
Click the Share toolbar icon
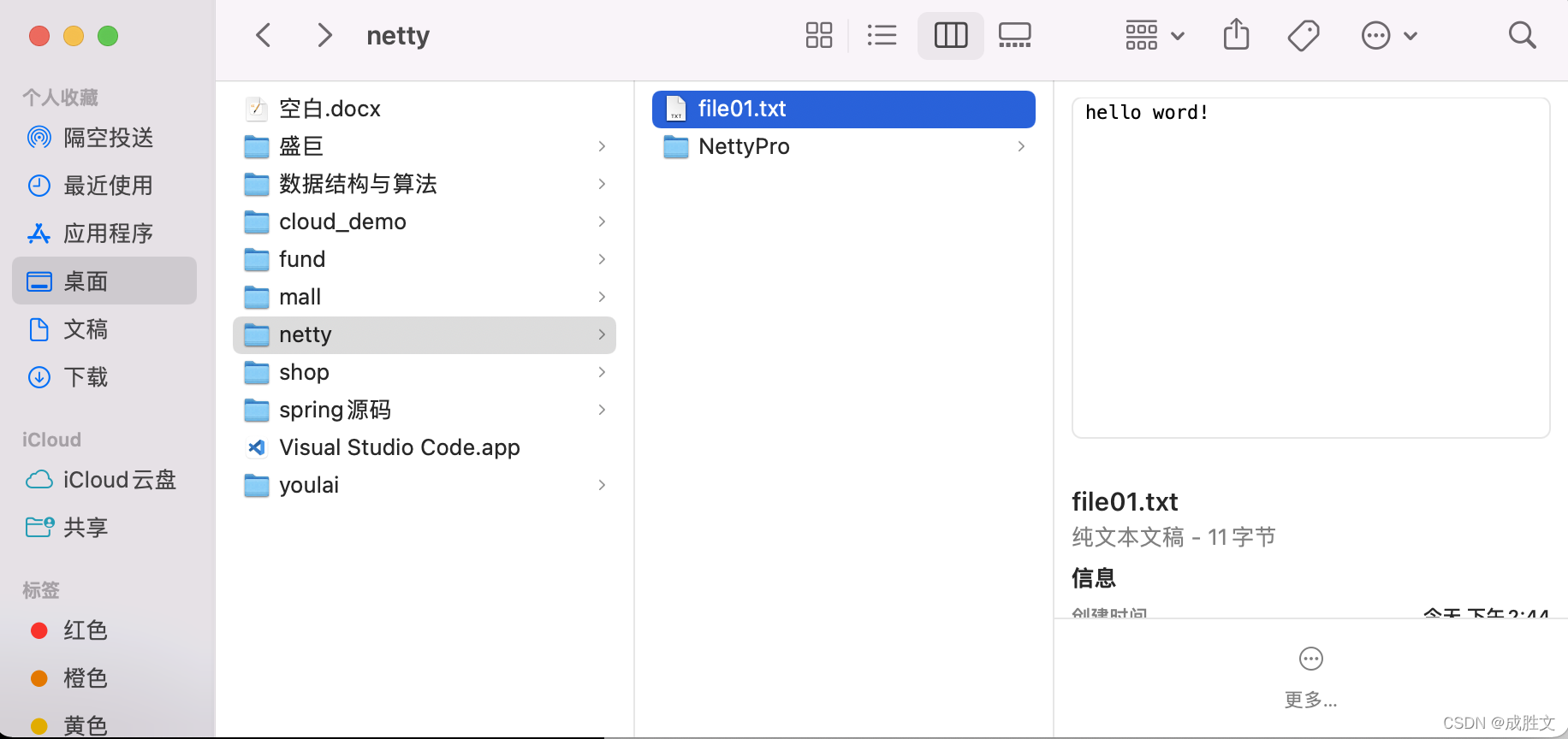[1236, 35]
